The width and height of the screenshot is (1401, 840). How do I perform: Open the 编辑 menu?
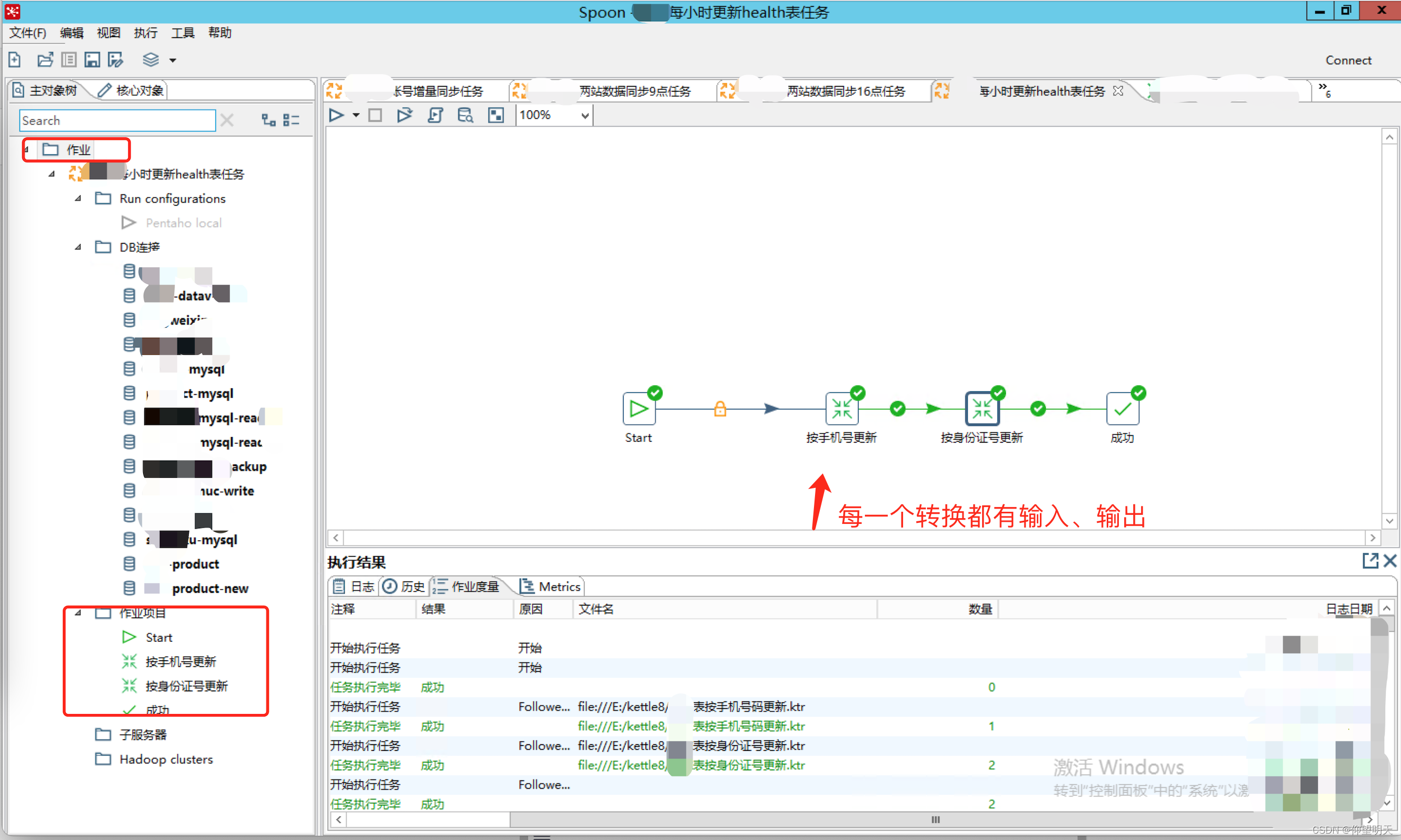(72, 33)
